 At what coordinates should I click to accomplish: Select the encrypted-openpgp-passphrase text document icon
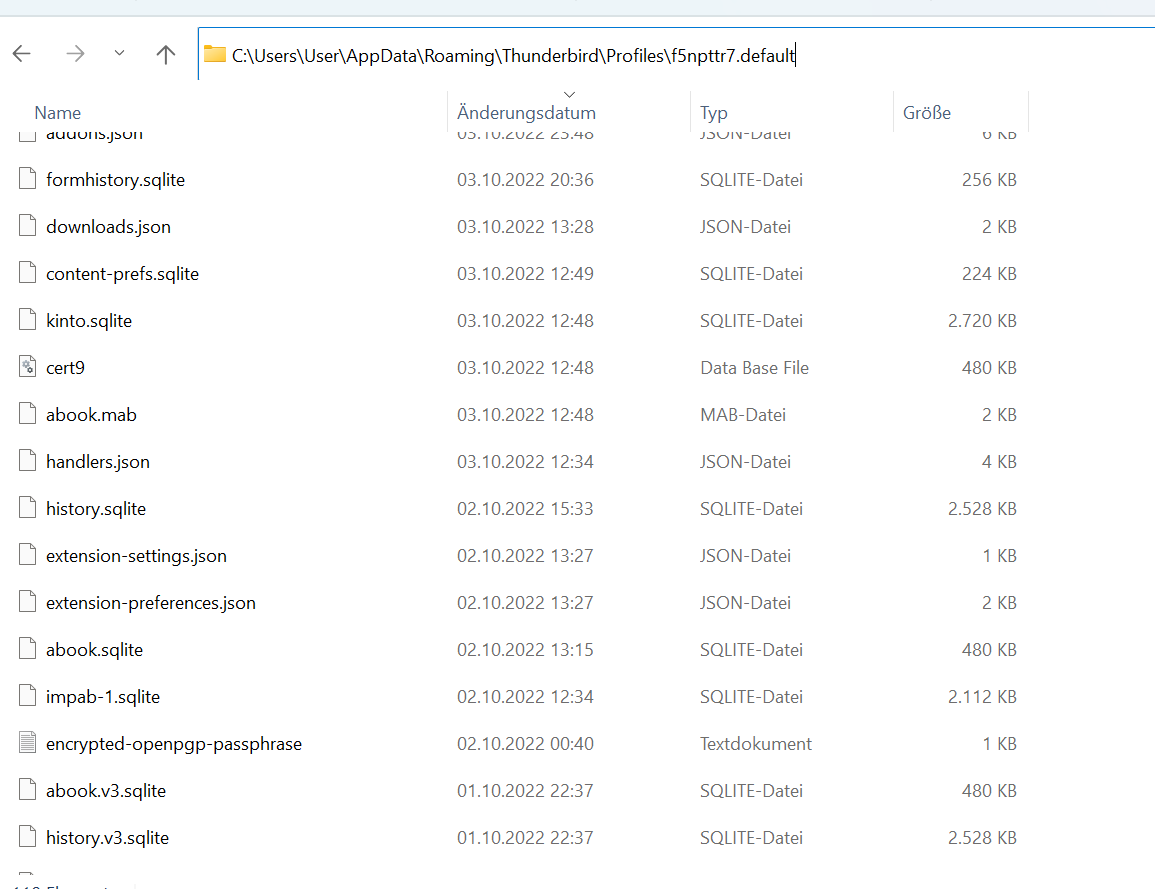pos(27,743)
